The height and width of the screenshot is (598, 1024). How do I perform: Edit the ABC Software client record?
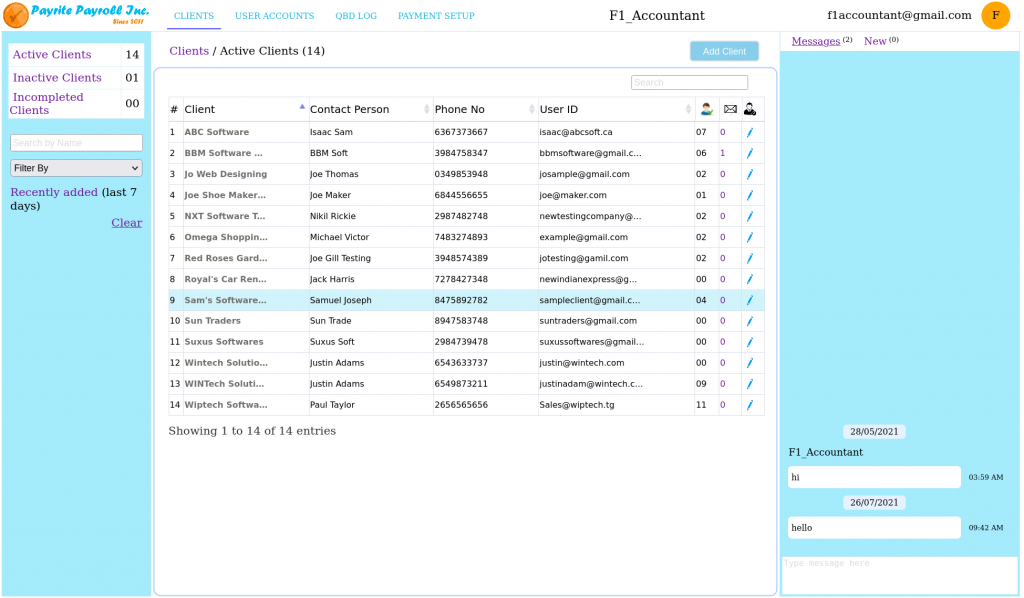pos(750,131)
